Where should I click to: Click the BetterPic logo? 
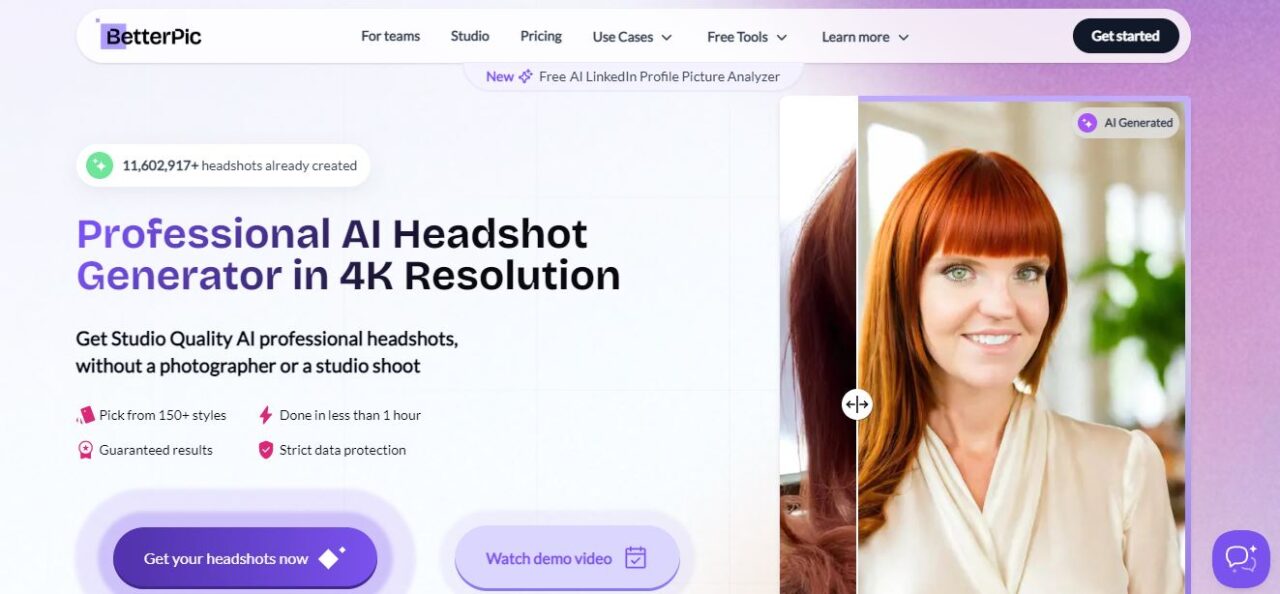(151, 36)
